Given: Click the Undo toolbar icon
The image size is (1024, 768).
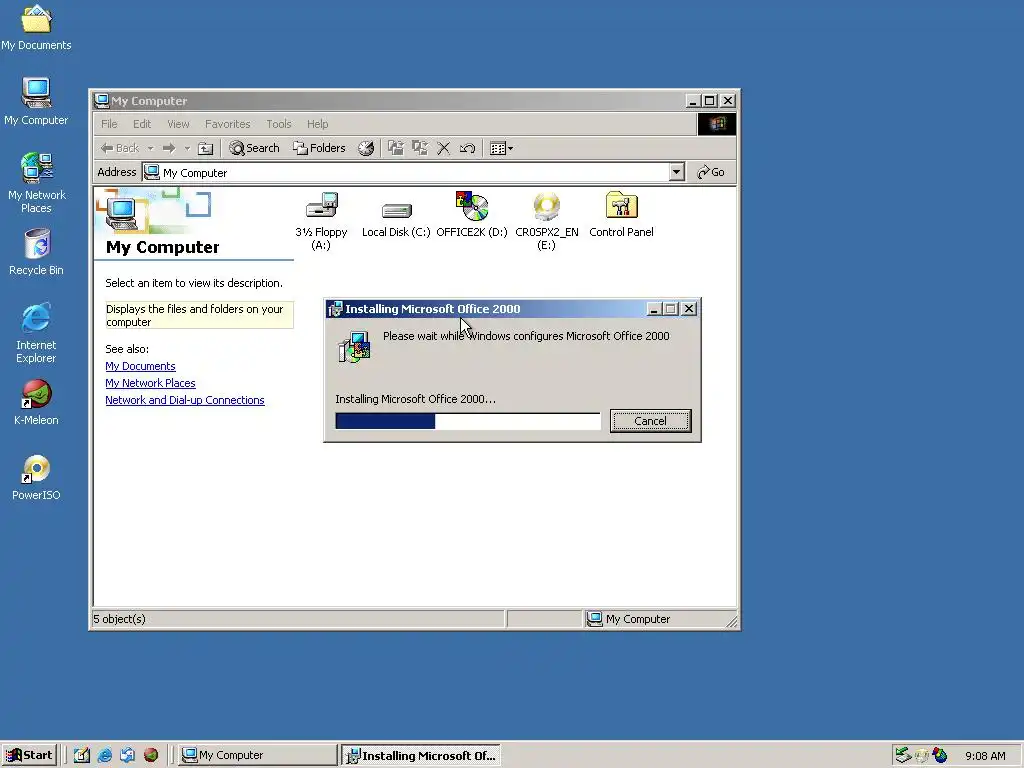Looking at the screenshot, I should point(467,148).
